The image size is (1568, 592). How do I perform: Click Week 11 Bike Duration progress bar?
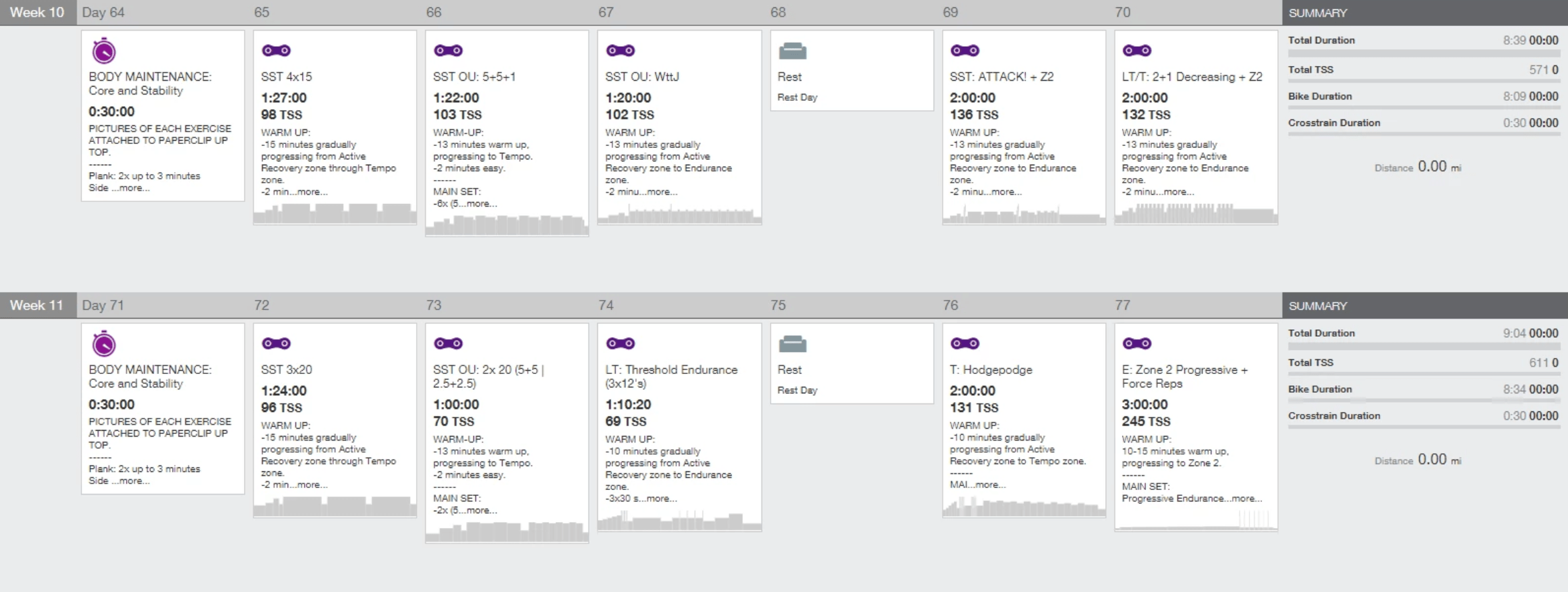click(x=1423, y=400)
